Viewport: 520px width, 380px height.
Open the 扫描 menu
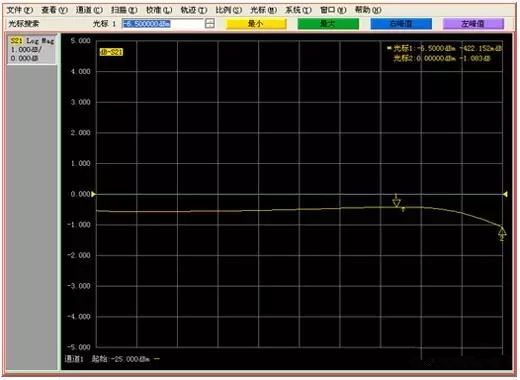pos(124,10)
